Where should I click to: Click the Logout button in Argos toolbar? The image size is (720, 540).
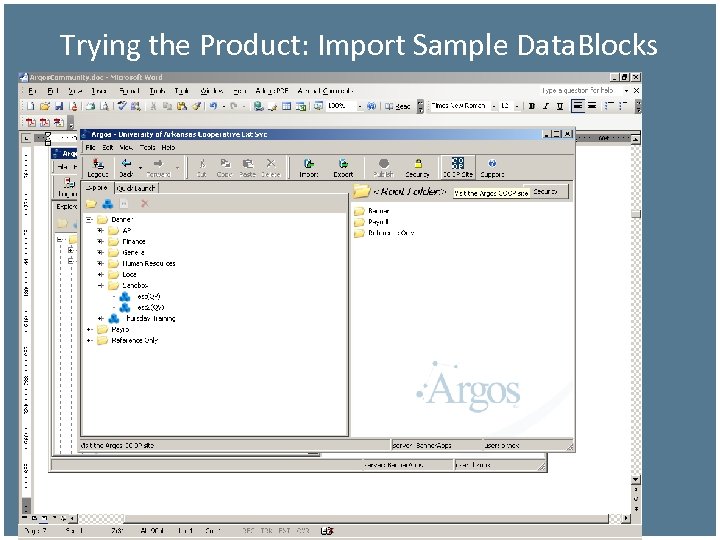[98, 168]
